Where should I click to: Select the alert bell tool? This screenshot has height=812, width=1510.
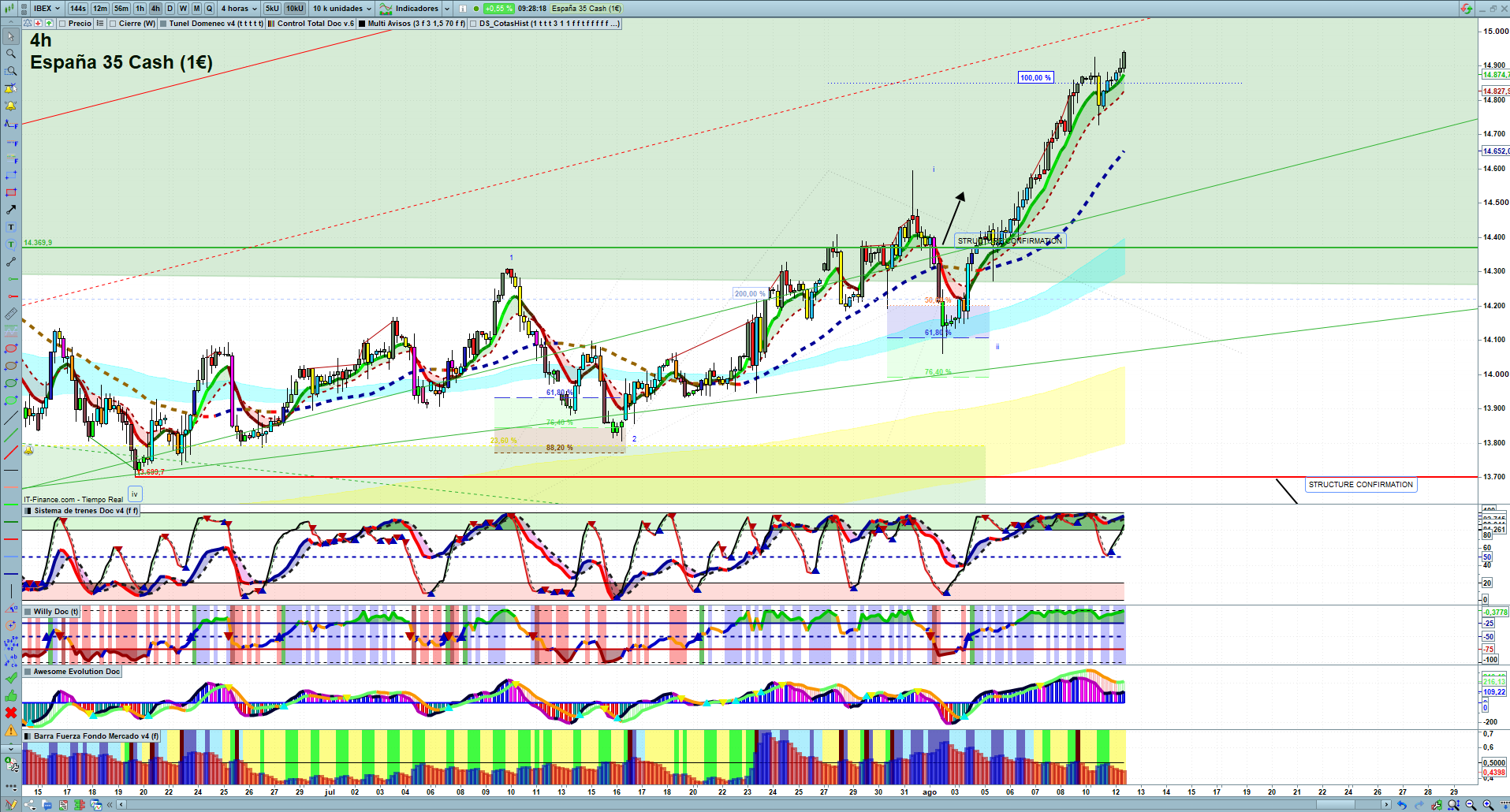[11, 106]
